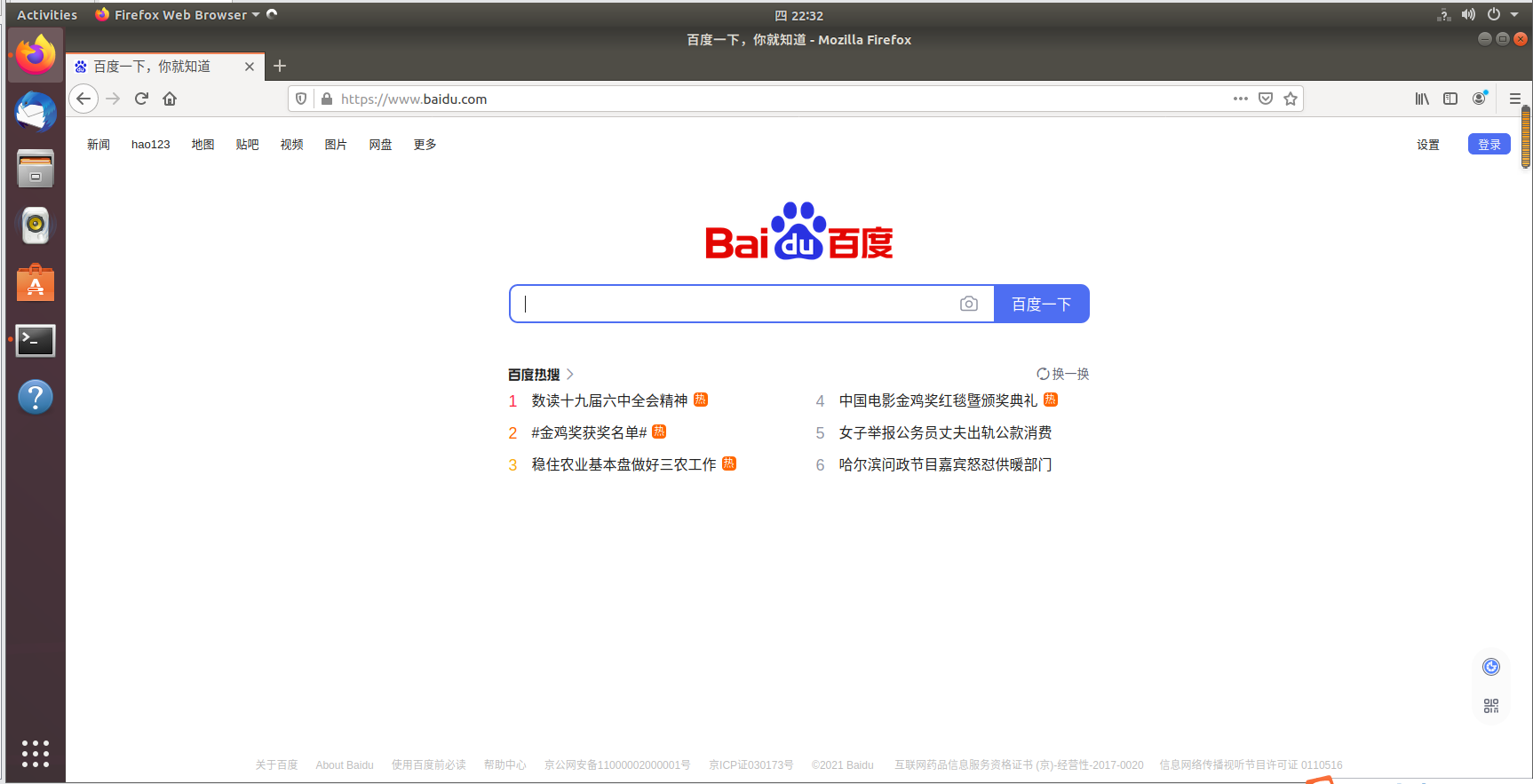Open a new tab with plus
Viewport: 1533px width, 784px height.
(280, 66)
